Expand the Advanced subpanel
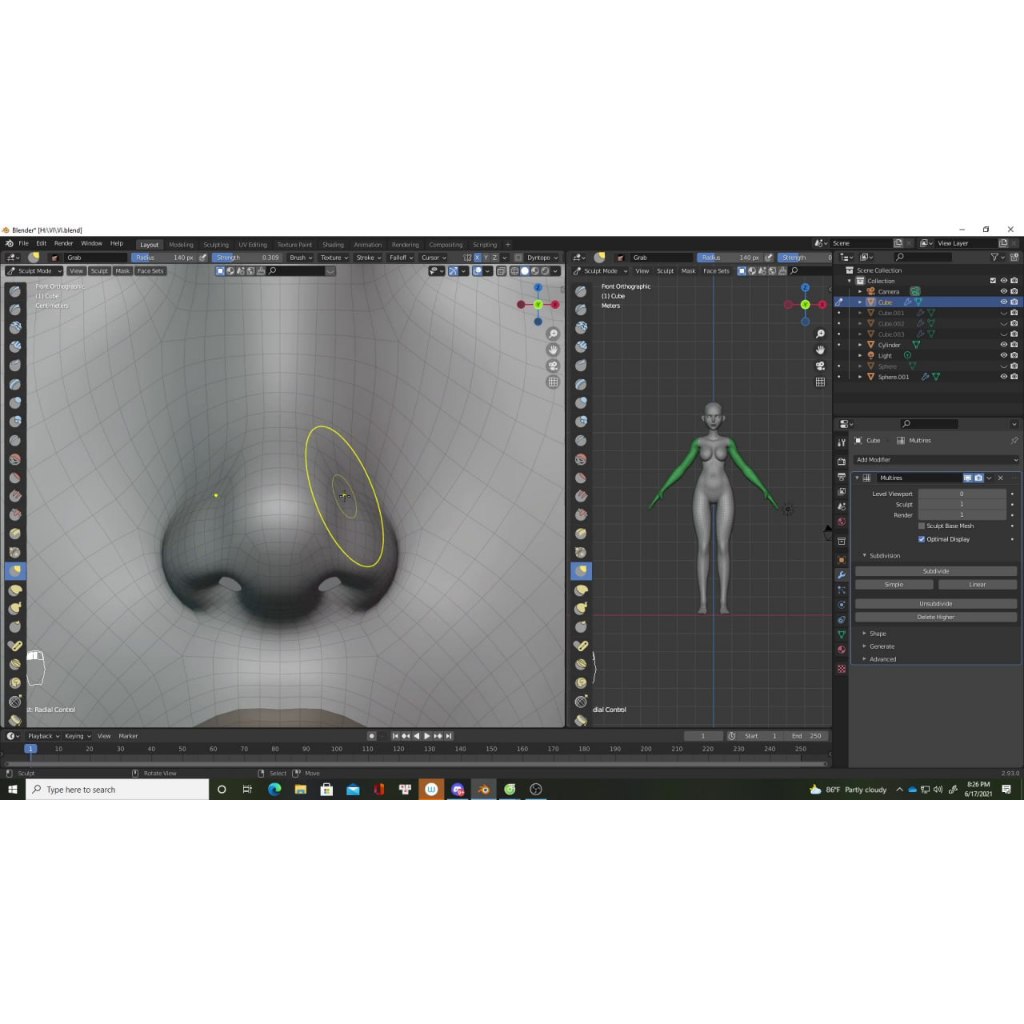1024x1024 pixels. (x=882, y=659)
